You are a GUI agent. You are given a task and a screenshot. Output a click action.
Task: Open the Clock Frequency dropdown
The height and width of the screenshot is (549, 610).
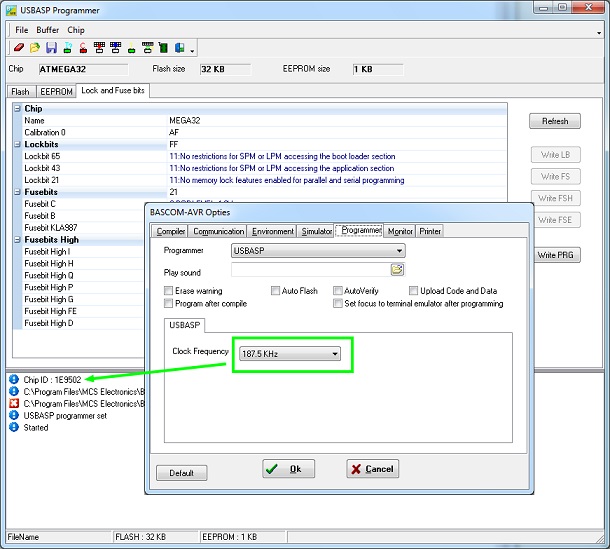pos(290,354)
